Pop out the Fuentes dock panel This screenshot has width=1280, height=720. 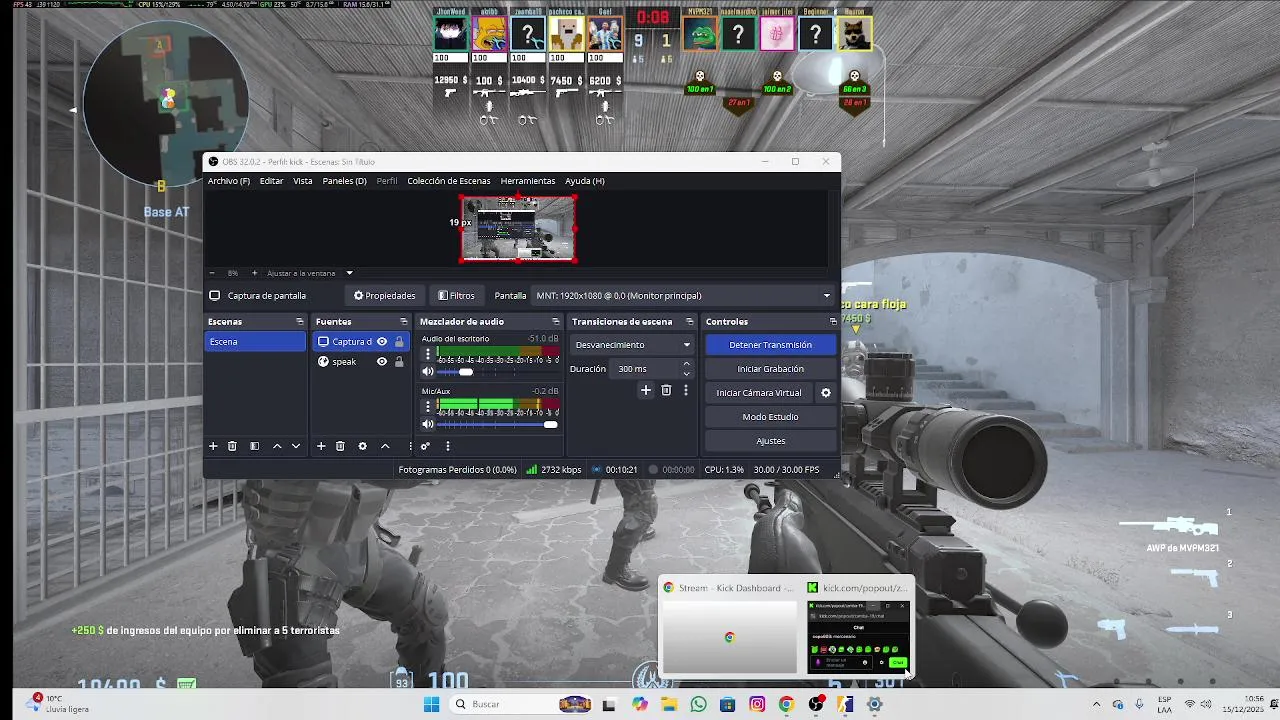click(x=404, y=321)
